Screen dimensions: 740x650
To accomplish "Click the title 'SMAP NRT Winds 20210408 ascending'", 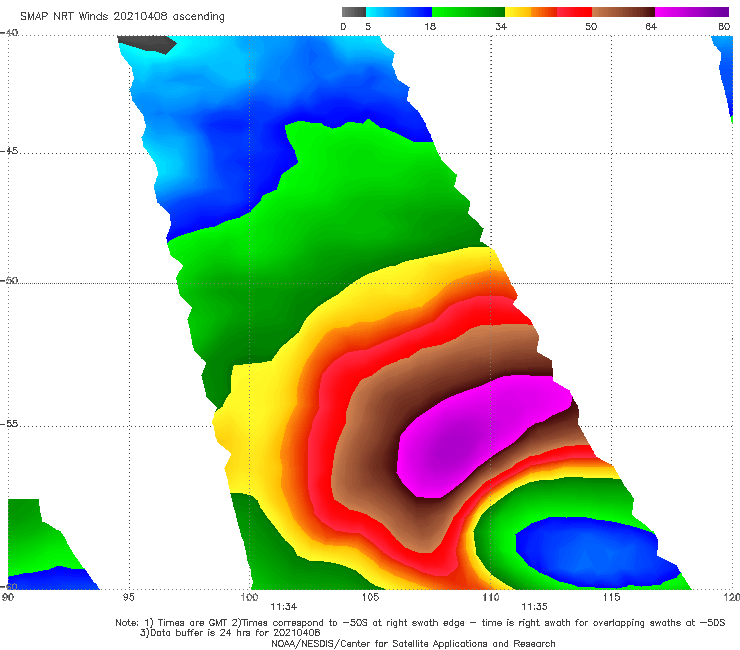I will (x=122, y=16).
